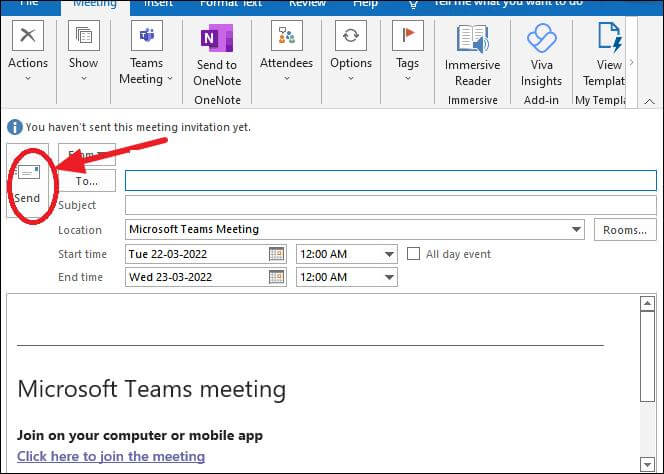Click the info icon in notification bar
The width and height of the screenshot is (664, 474).
[15, 127]
